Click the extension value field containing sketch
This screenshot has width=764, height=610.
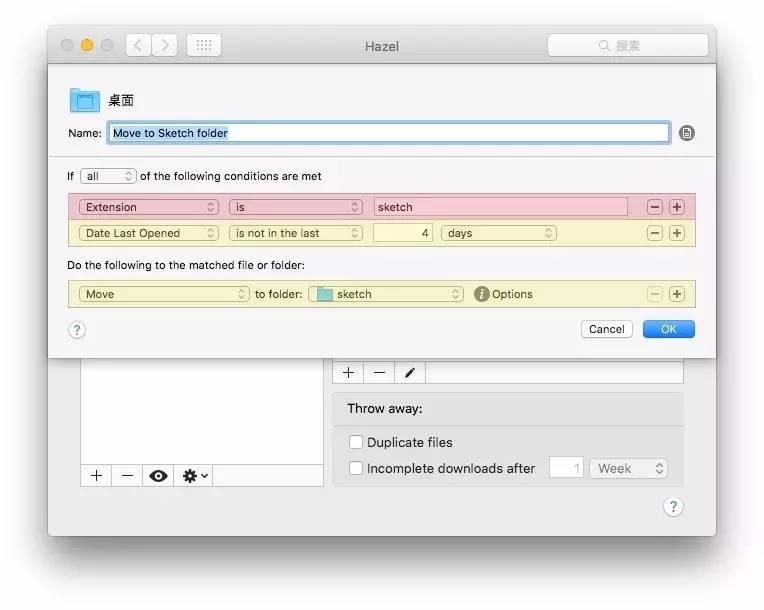500,207
